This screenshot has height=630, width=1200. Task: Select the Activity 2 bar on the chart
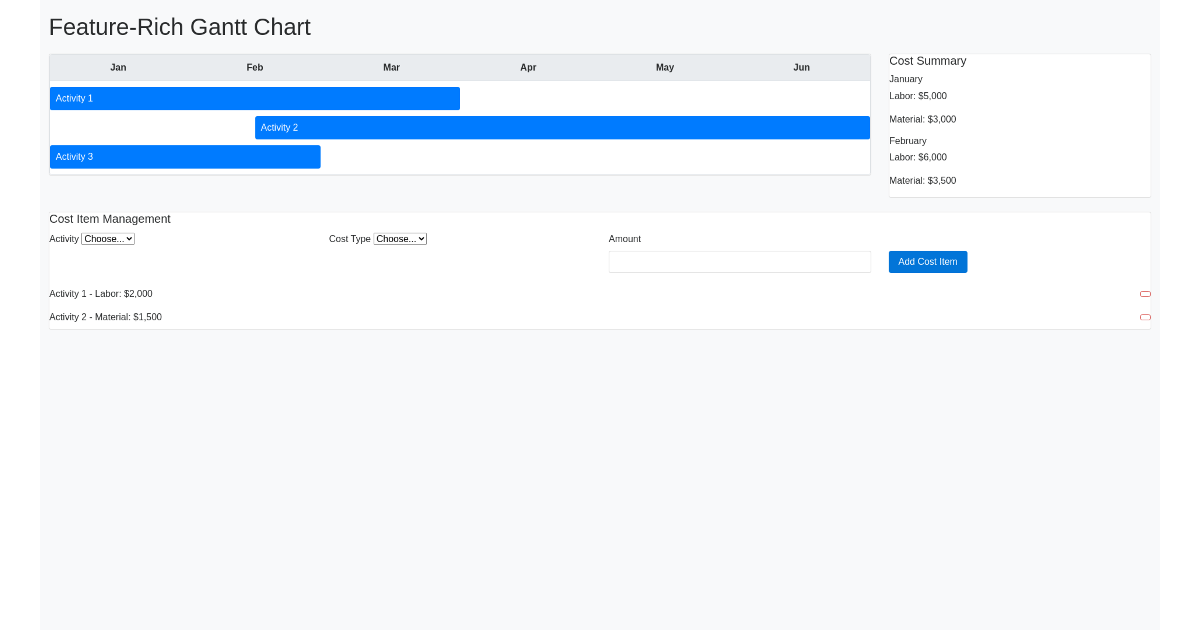pos(560,127)
